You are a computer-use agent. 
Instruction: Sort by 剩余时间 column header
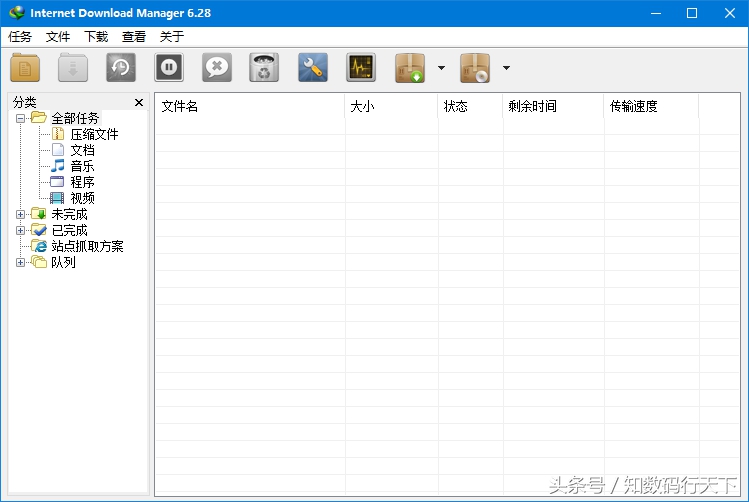[553, 106]
